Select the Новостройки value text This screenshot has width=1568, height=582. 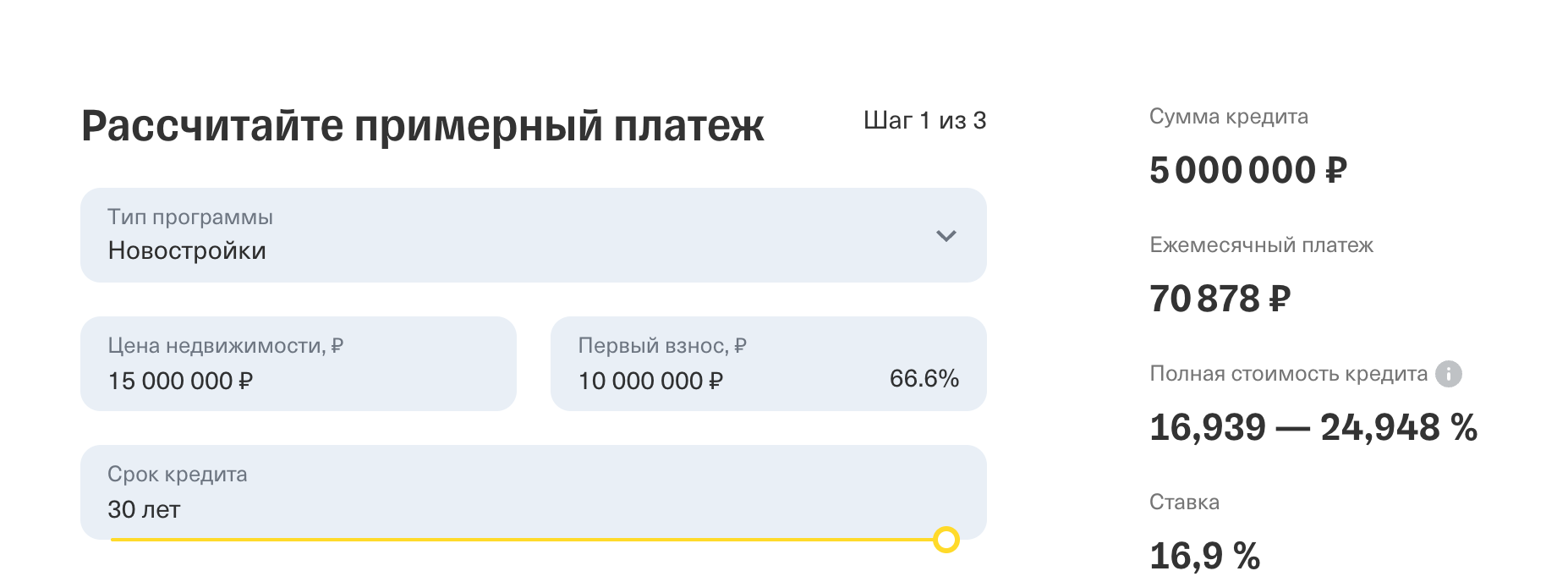(x=187, y=251)
